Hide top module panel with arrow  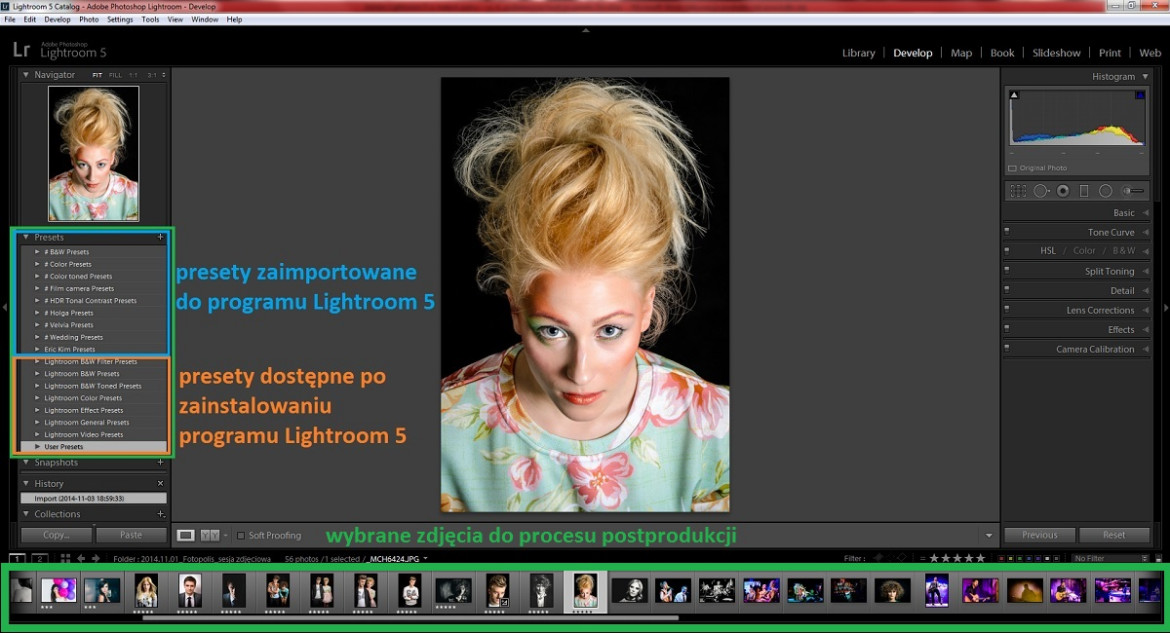585,31
